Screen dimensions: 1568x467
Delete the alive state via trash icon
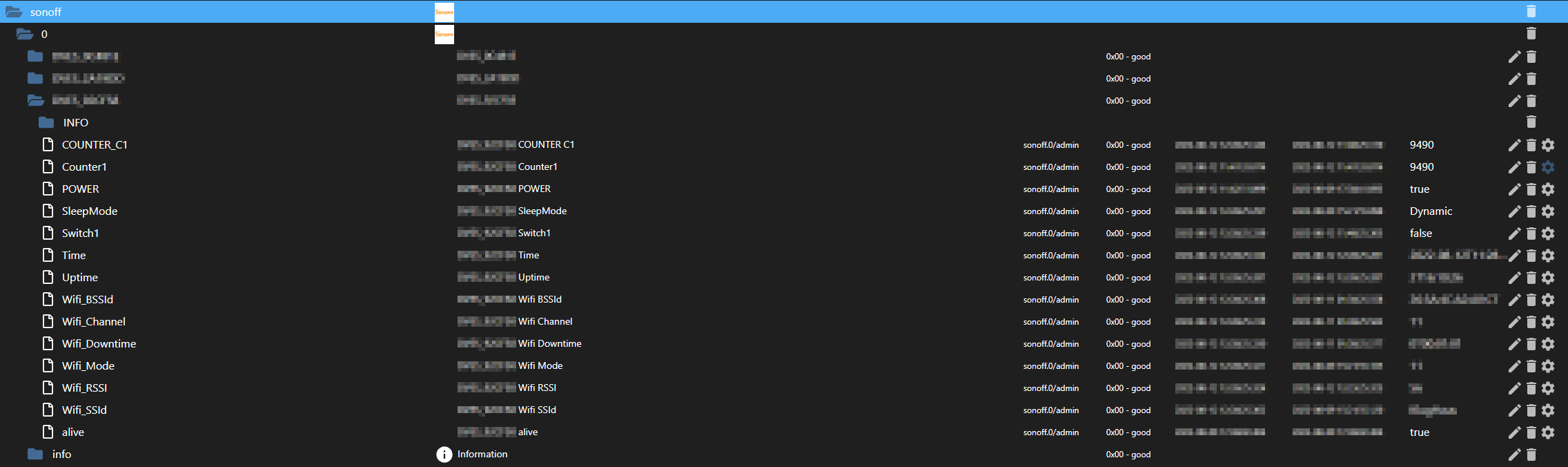coord(1531,432)
